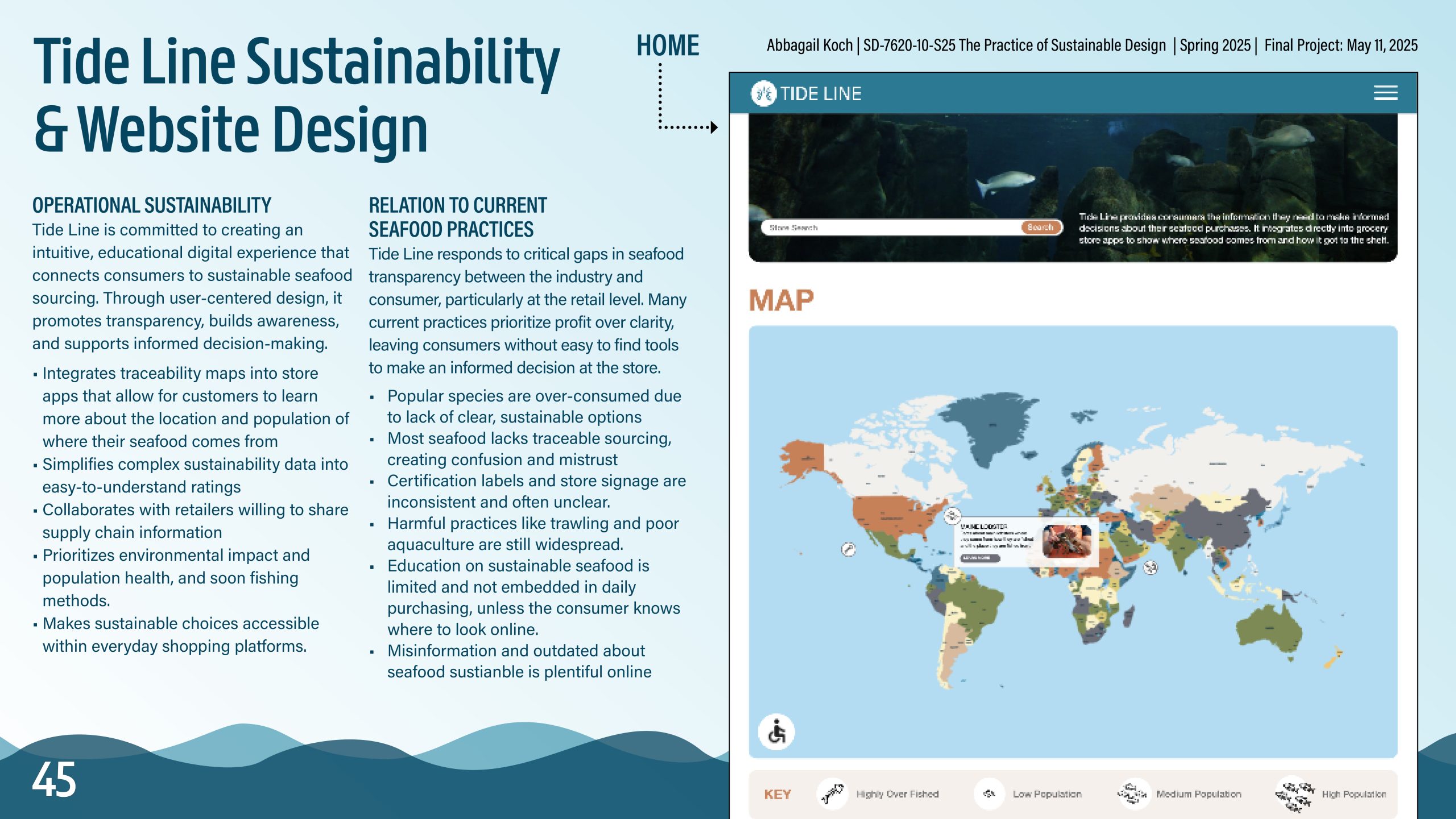Click the 'Spring 2025' header text
This screenshot has width=1456, height=819.
pyautogui.click(x=1215, y=45)
